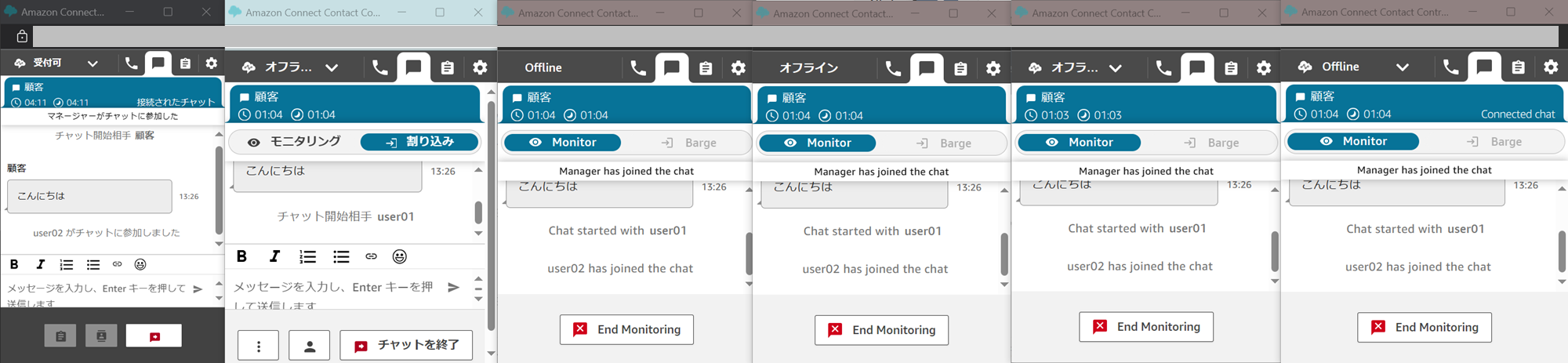
Task: Insert numbered list in second window editor
Action: (307, 256)
